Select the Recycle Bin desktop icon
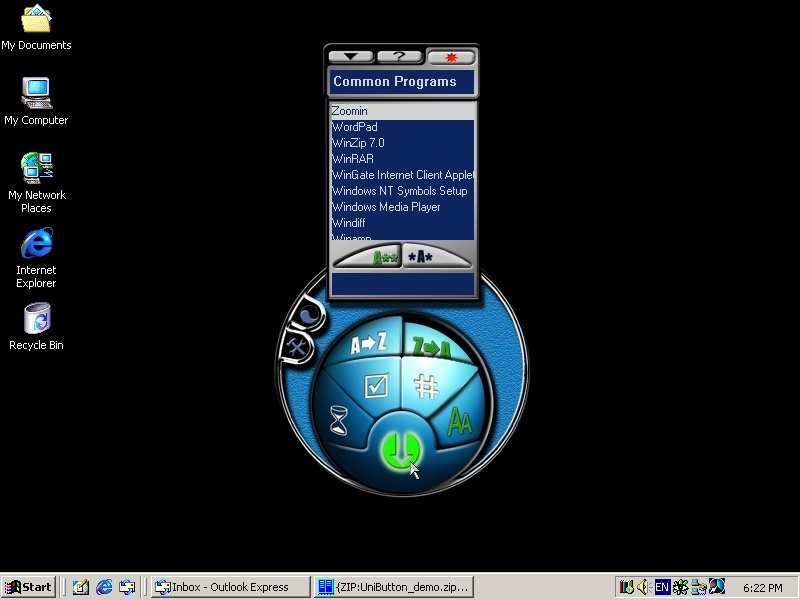The height and width of the screenshot is (600, 800). (x=36, y=327)
